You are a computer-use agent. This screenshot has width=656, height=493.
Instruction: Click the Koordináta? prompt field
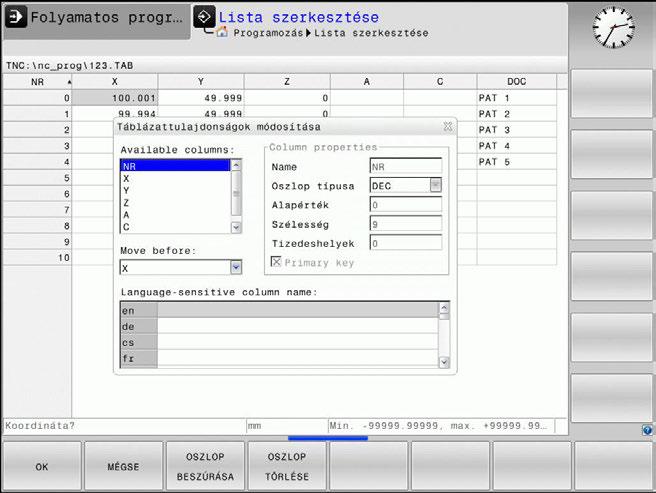(124, 426)
